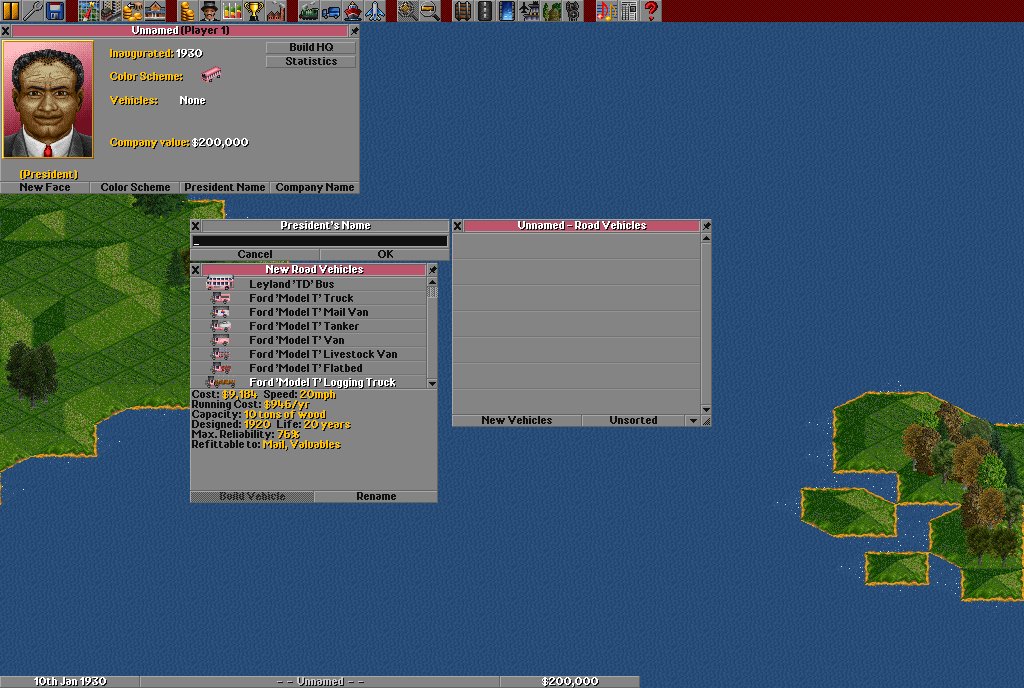The image size is (1024, 688).
Task: Open industries factory icon
Action: click(x=276, y=10)
